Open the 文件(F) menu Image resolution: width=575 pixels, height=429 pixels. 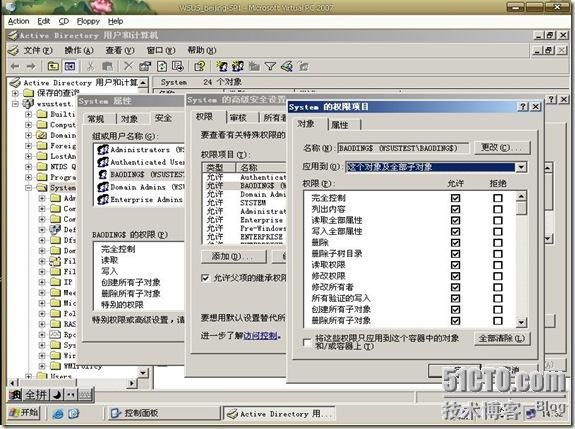(38, 50)
